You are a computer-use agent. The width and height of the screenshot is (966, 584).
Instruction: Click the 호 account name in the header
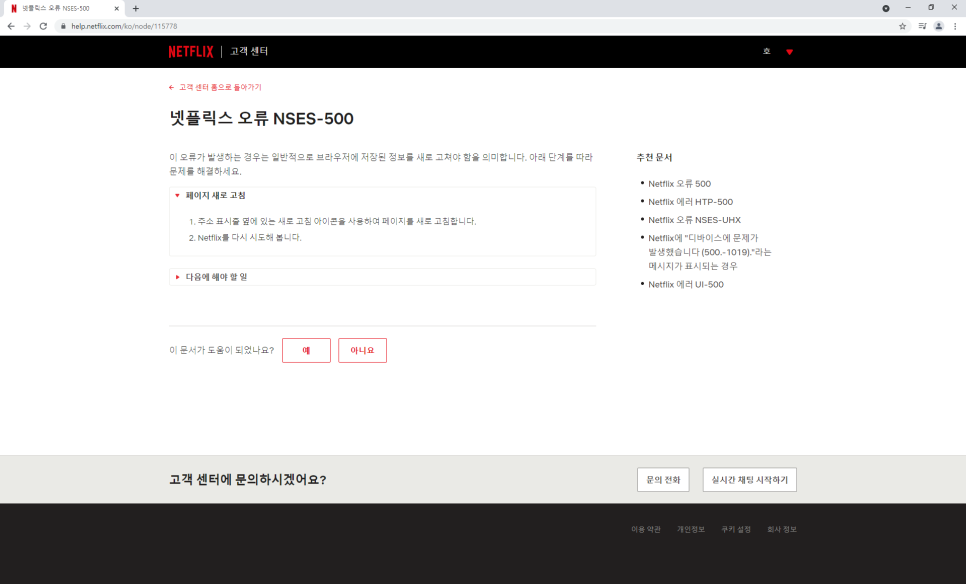click(766, 52)
